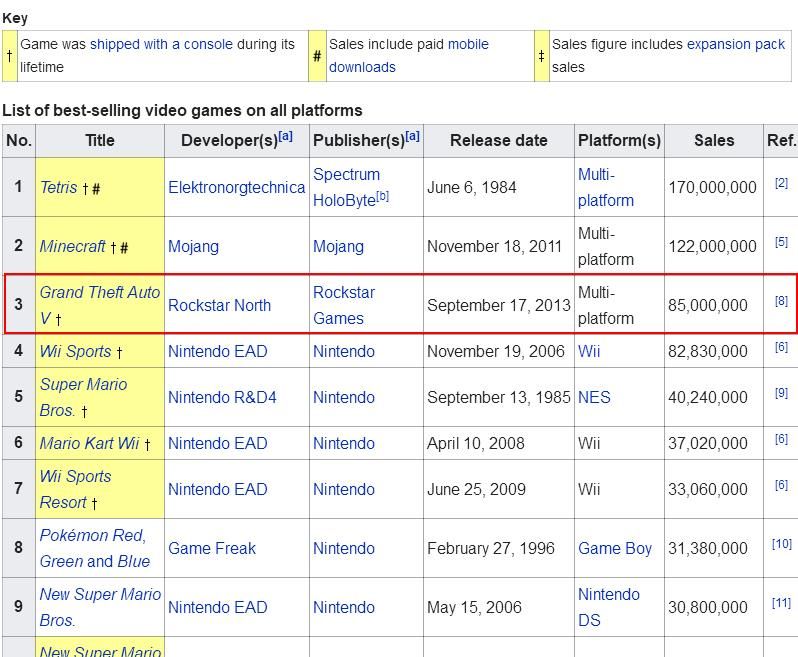Open Nintendo publisher link in Wii Sports row

tap(344, 351)
